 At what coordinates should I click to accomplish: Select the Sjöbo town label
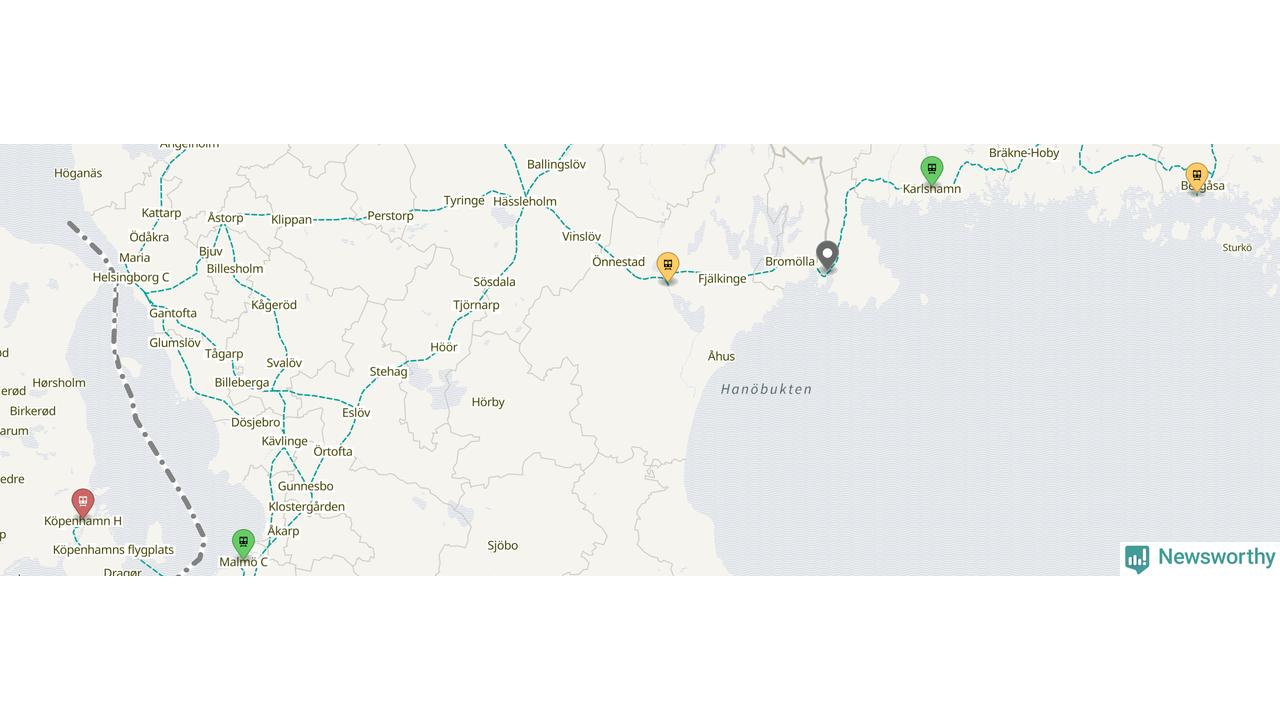point(503,545)
